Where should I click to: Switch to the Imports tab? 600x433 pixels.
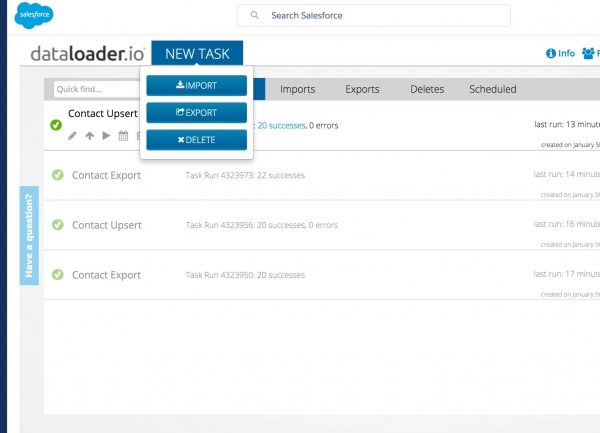coord(297,89)
